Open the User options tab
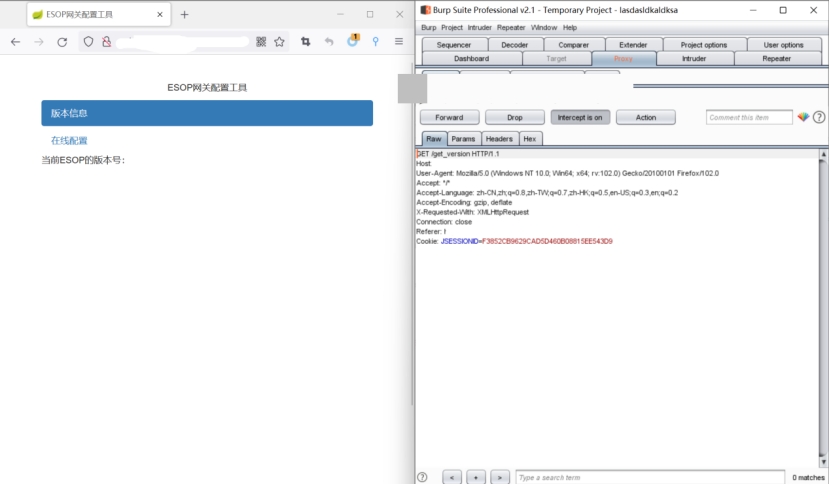830x485 pixels. point(783,45)
